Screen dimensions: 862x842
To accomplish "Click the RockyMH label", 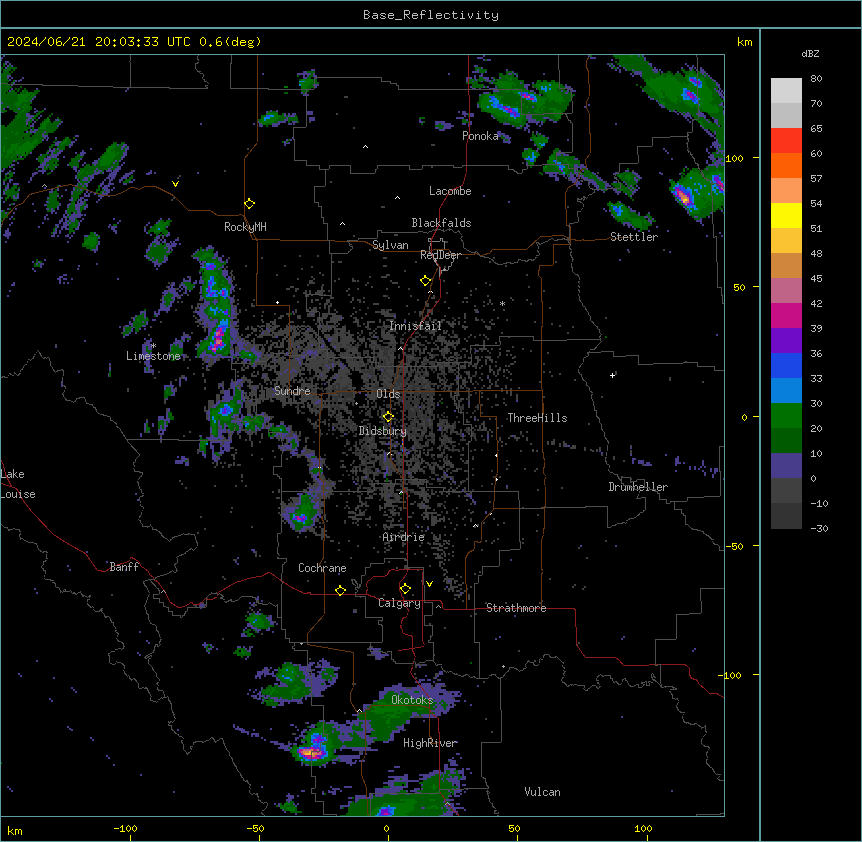I will tap(245, 227).
